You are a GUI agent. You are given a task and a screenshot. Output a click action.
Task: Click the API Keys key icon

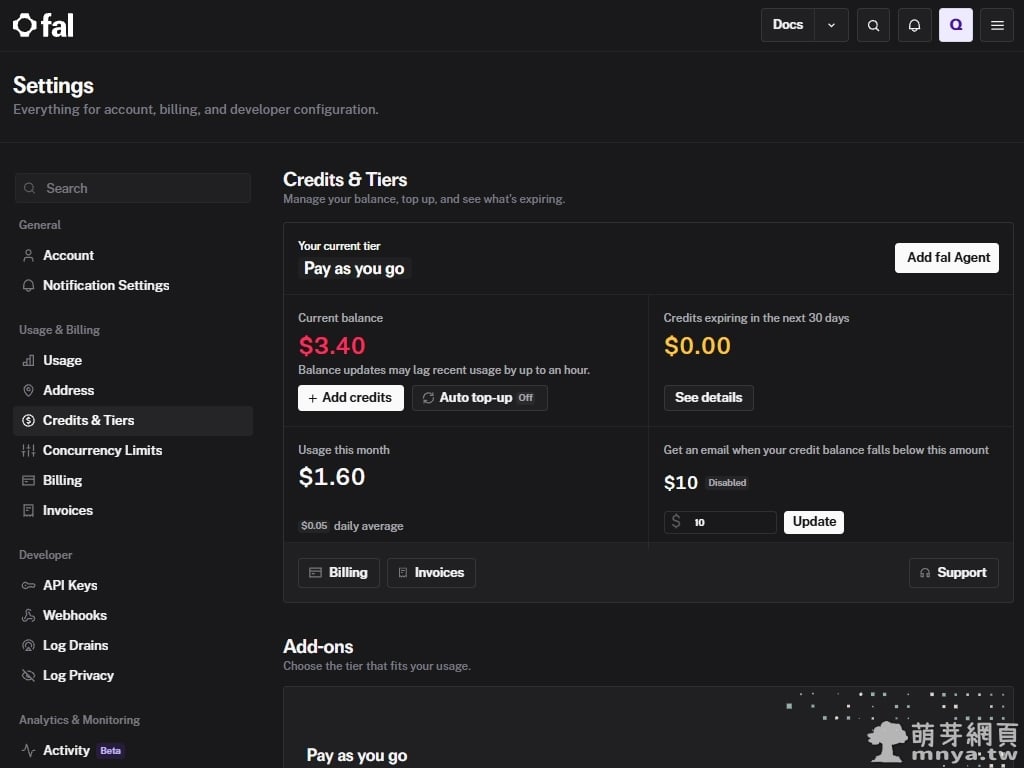point(28,586)
